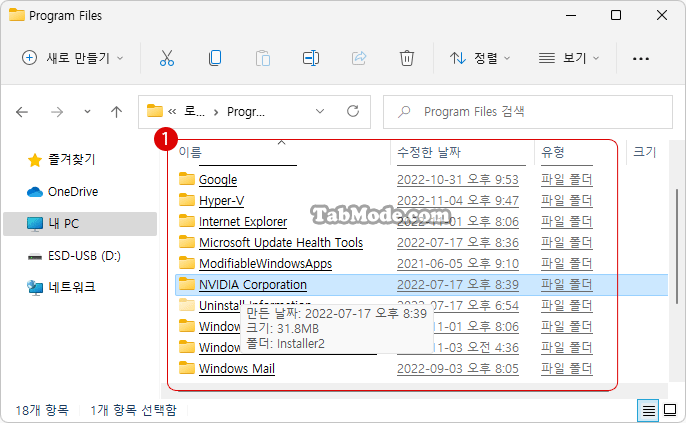Click the NVIDIA Corporation folder icon

point(187,284)
